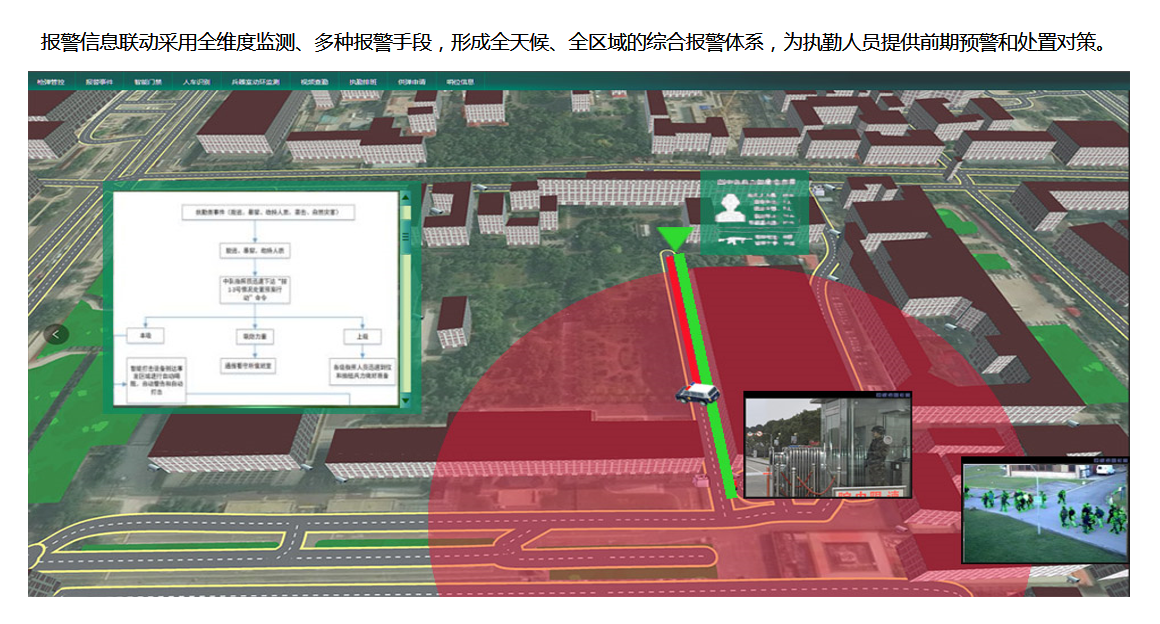This screenshot has height=624, width=1160.
Task: Open the 执勤排班 tab
Action: pos(363,82)
